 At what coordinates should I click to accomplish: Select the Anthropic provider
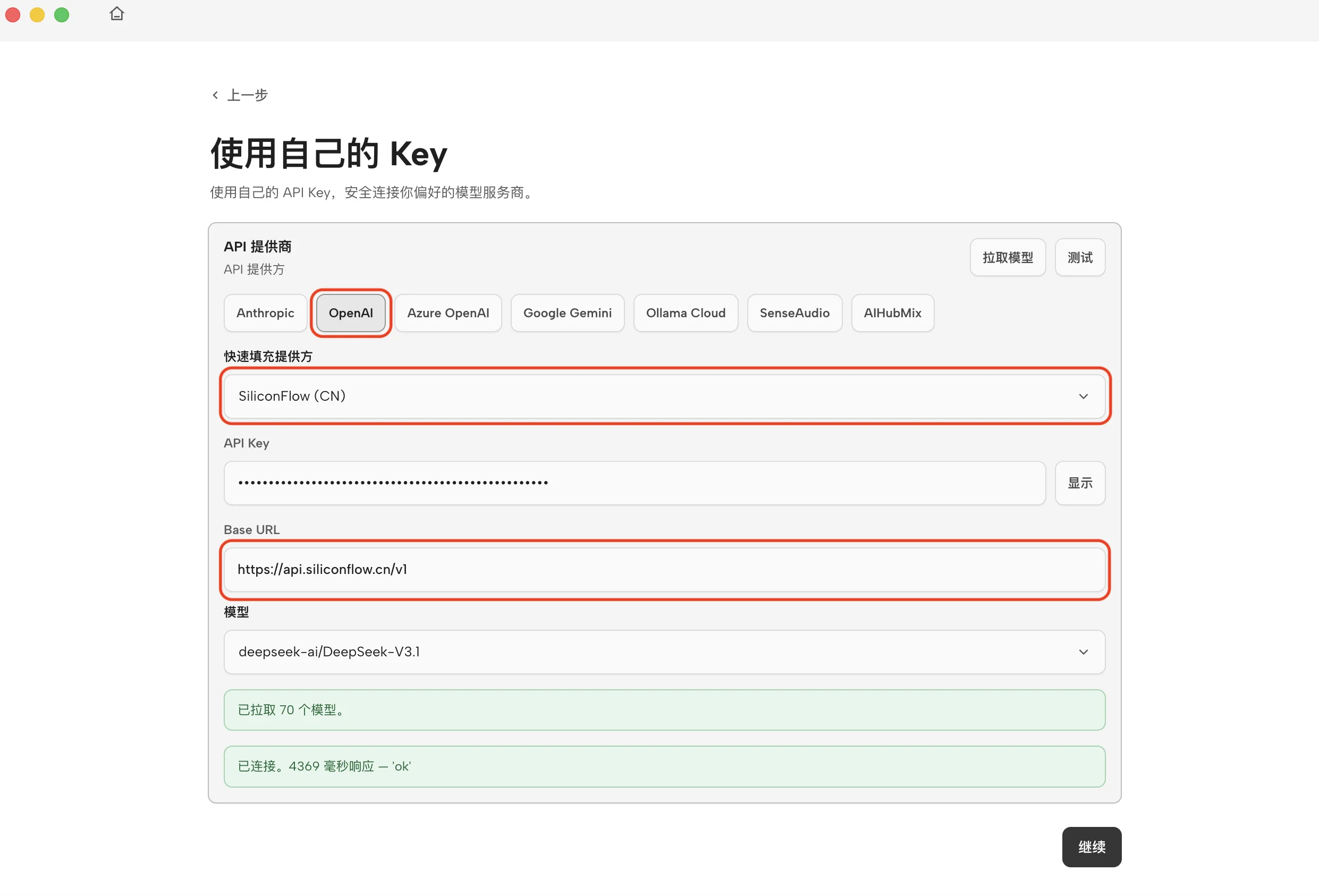(x=265, y=312)
